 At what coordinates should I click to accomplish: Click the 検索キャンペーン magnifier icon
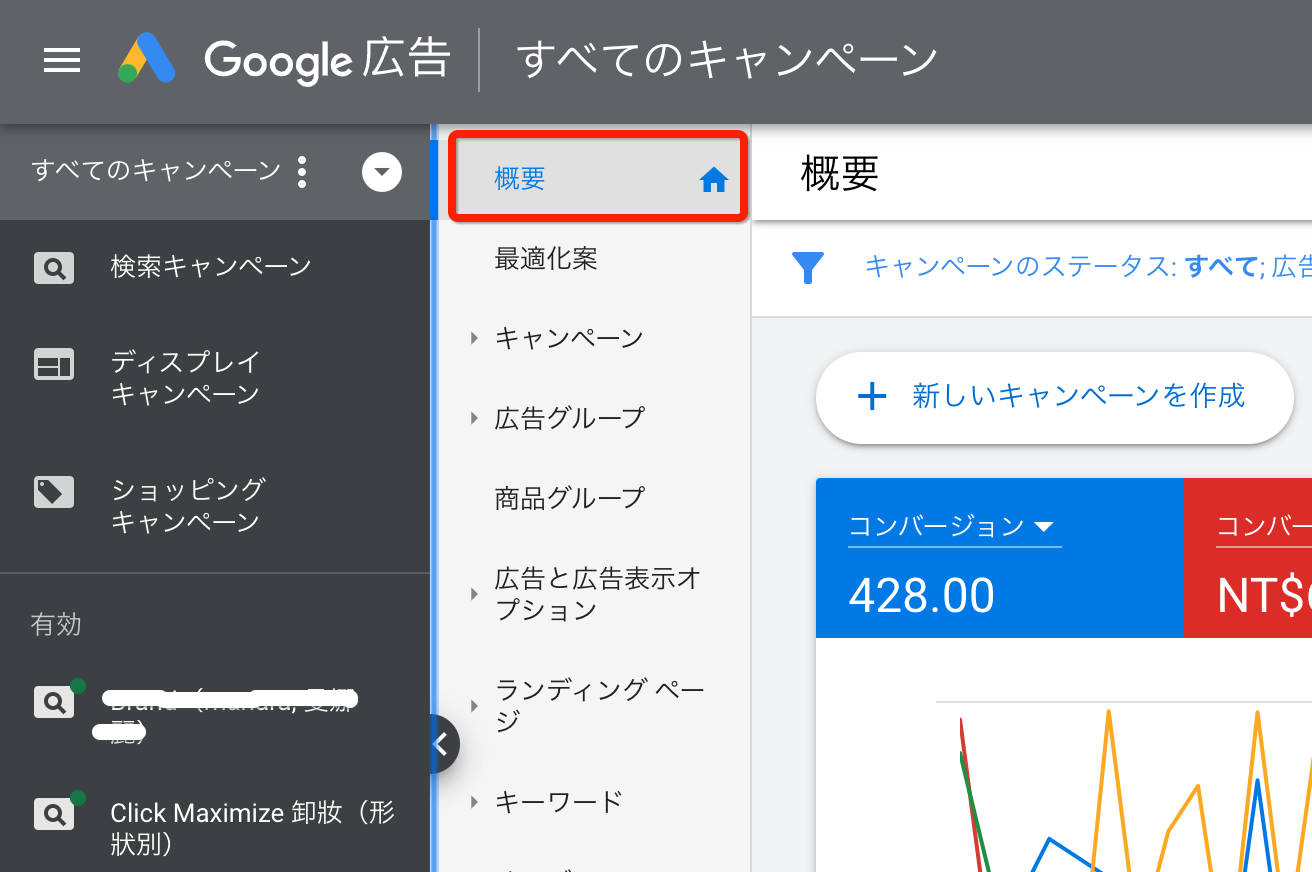[54, 267]
